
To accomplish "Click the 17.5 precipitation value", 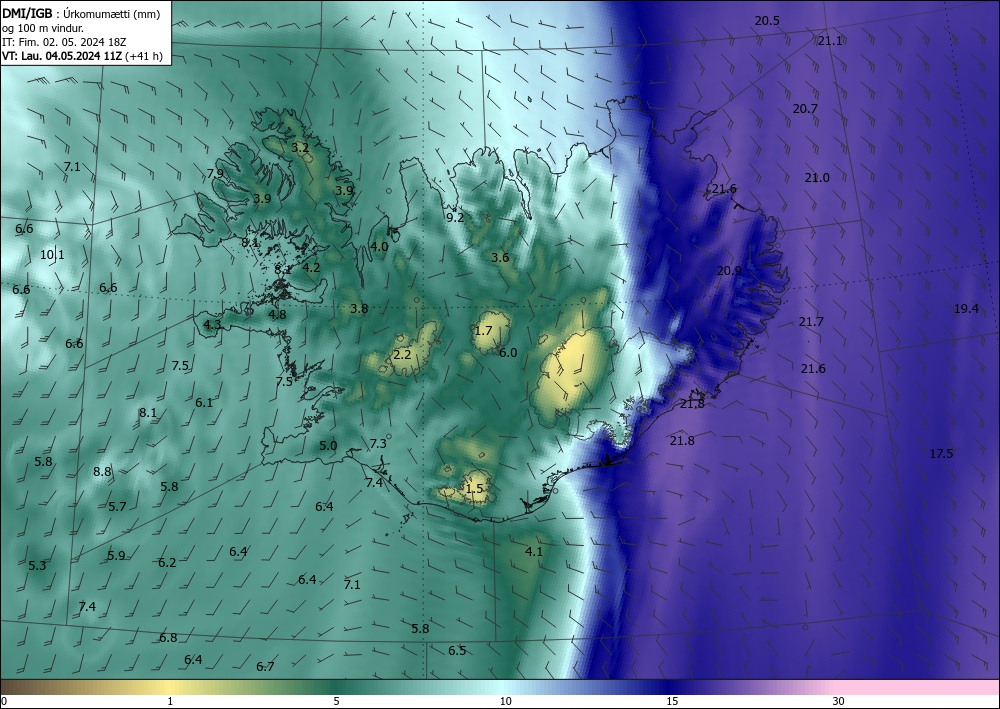I will pyautogui.click(x=941, y=454).
